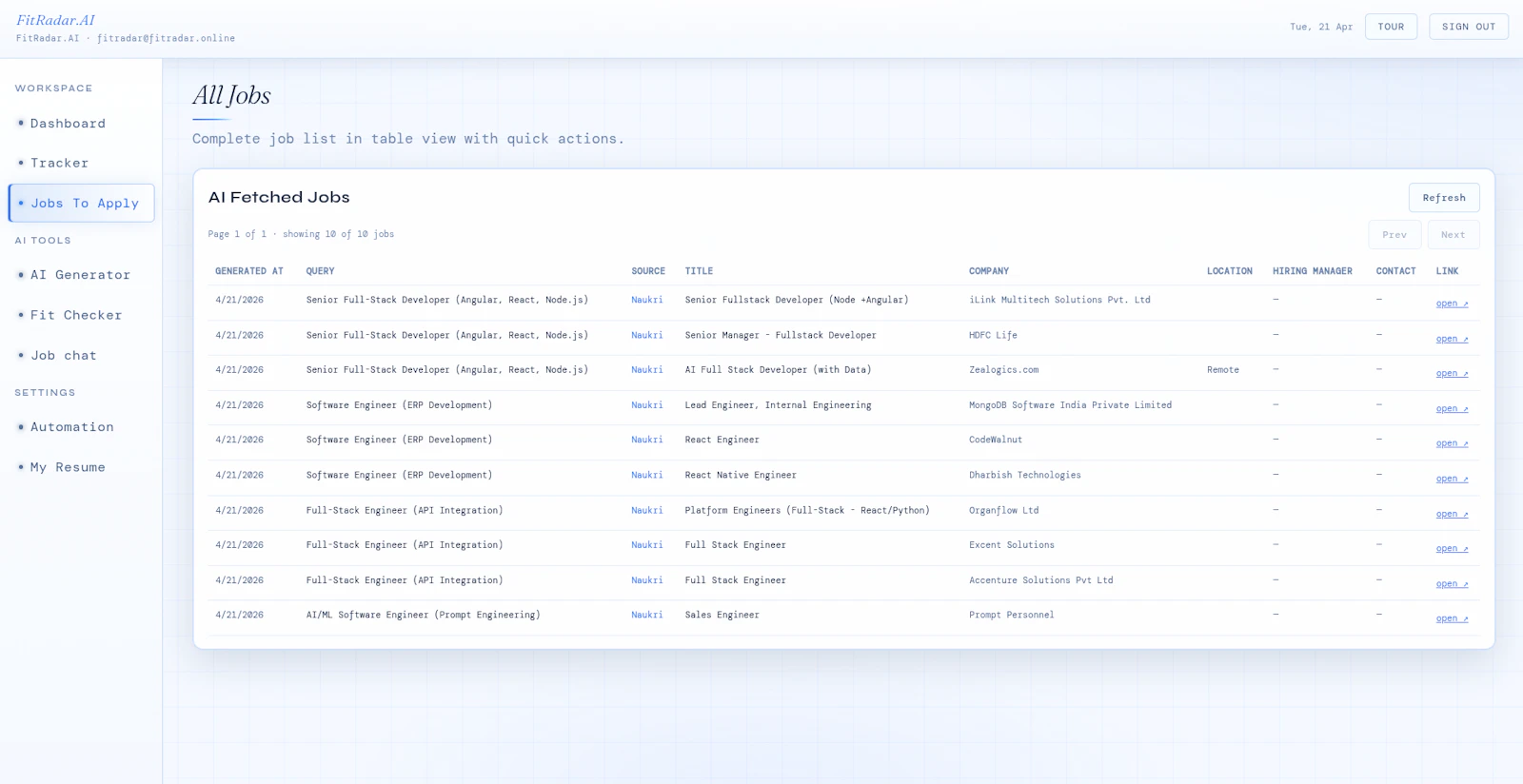Screen dimensions: 1523x784
Task: Select Jobs To Apply sidebar item
Action: pos(81,204)
